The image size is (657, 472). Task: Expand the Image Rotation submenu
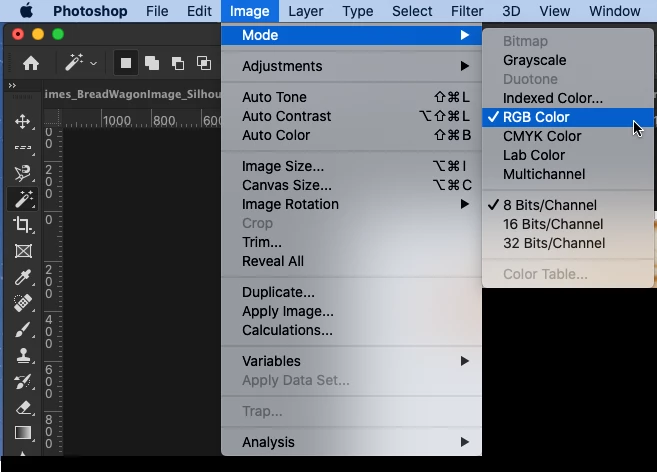click(352, 204)
